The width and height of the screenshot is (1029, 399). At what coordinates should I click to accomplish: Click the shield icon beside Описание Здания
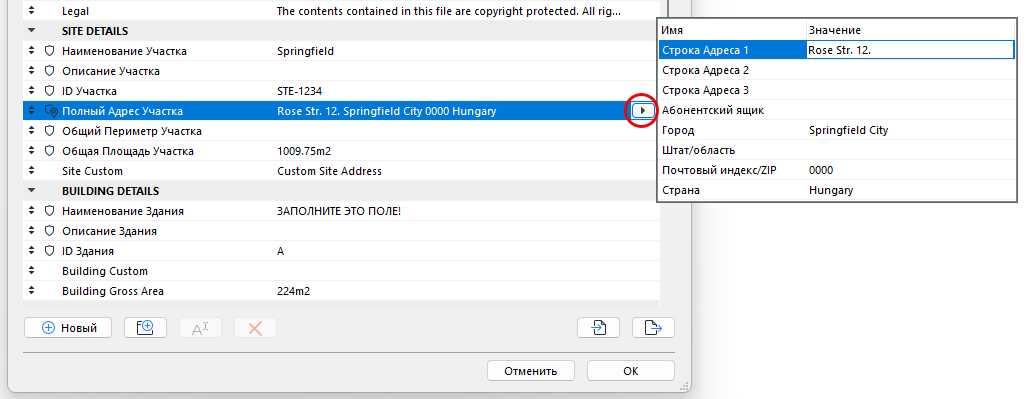tap(49, 231)
